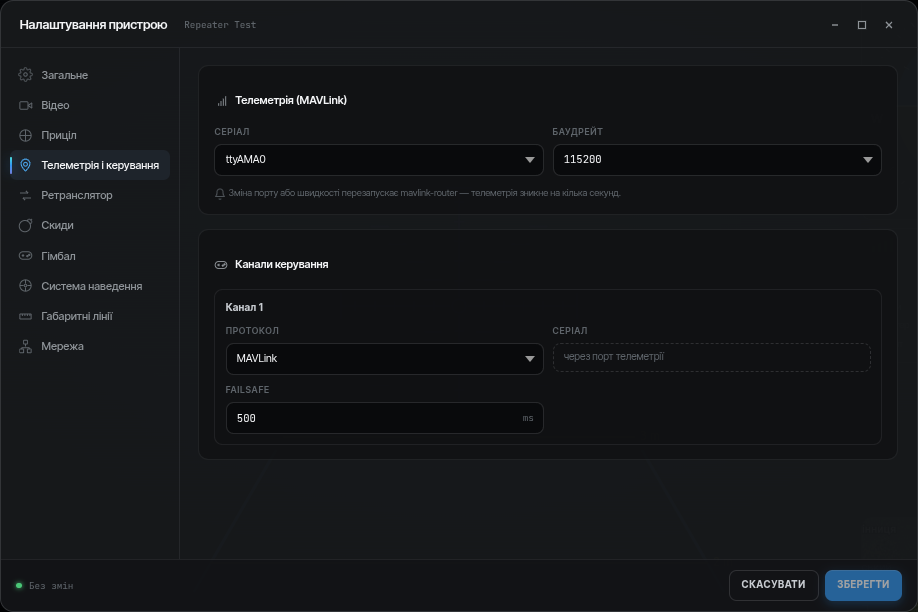Click the network icon beside Мережа
The image size is (918, 612).
point(25,346)
